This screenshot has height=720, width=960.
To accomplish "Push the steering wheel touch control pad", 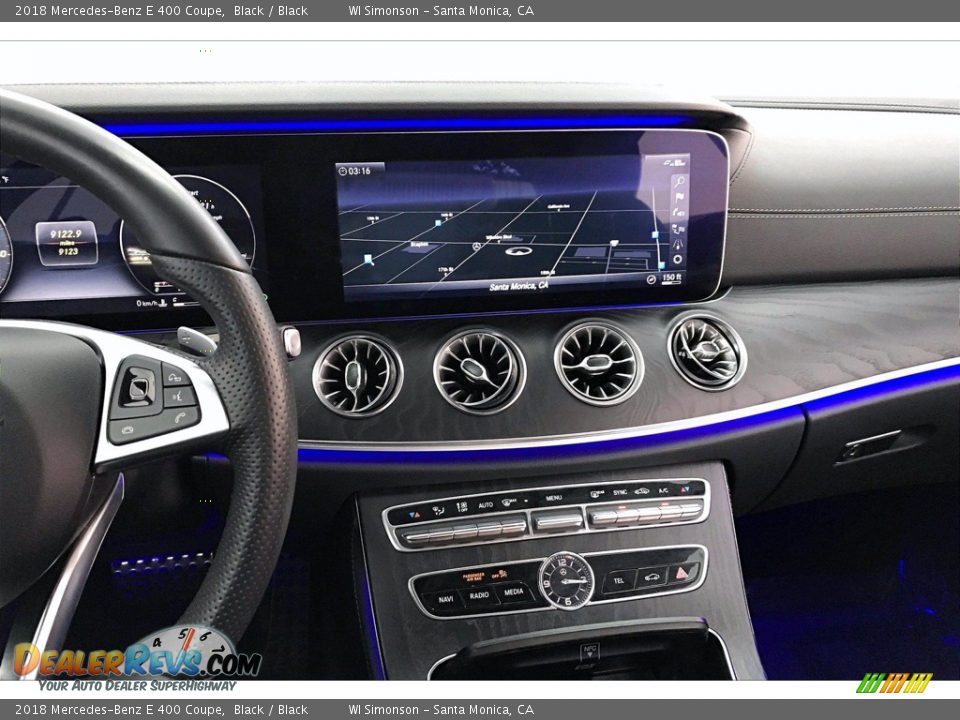I will pos(137,387).
